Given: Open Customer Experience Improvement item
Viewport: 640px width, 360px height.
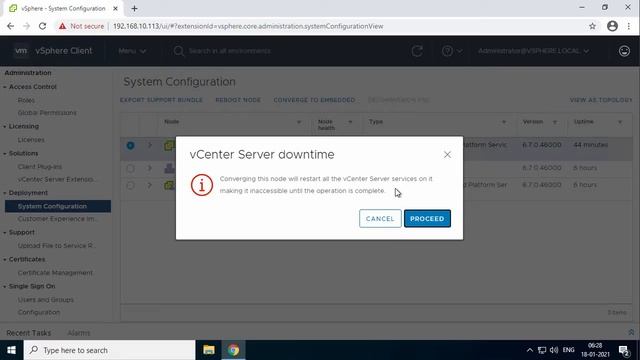Looking at the screenshot, I should (x=57, y=219).
